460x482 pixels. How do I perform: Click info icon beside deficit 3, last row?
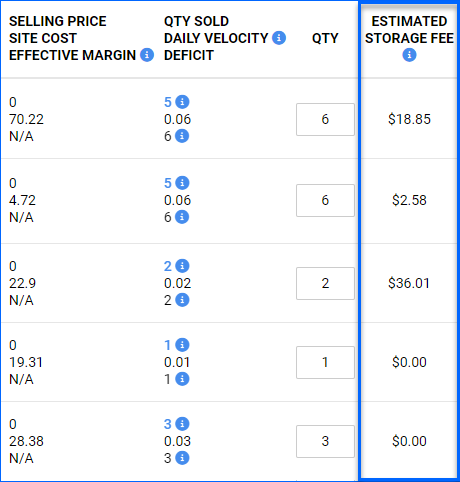(x=182, y=458)
